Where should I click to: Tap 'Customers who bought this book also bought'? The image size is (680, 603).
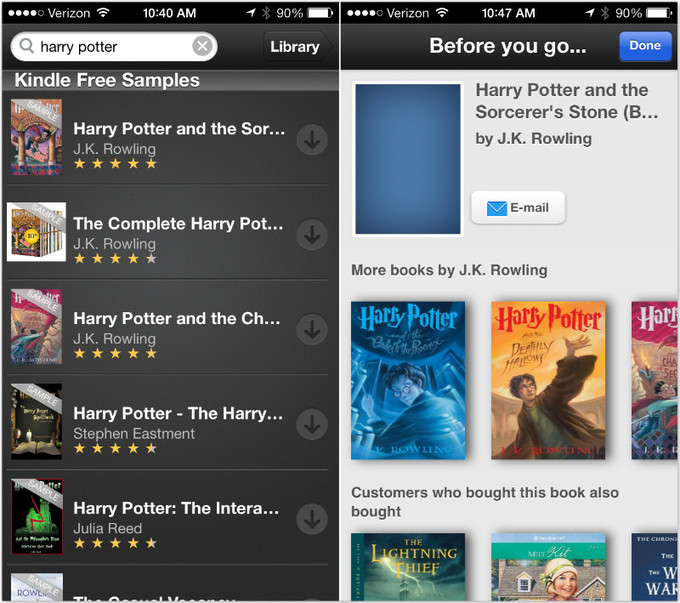485,502
